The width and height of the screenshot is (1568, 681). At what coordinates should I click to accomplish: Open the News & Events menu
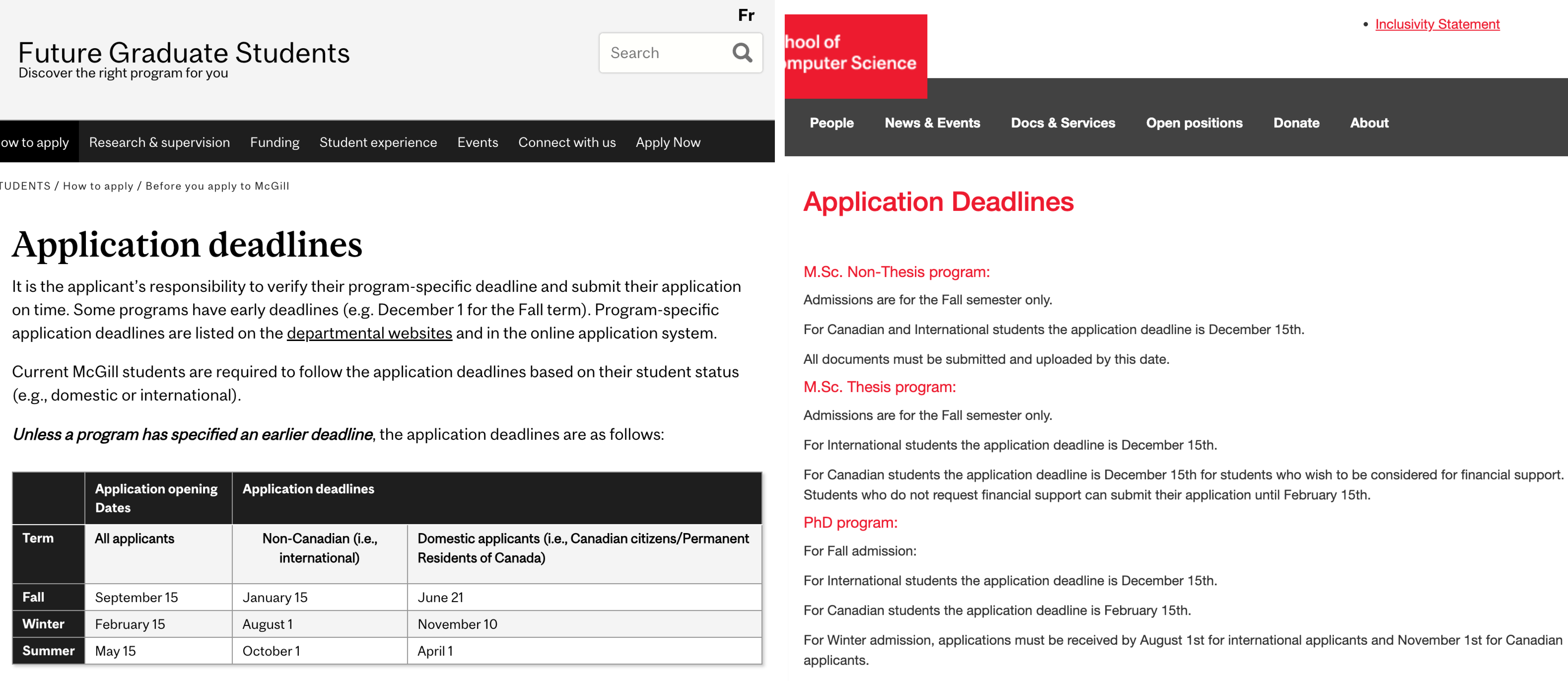point(932,123)
